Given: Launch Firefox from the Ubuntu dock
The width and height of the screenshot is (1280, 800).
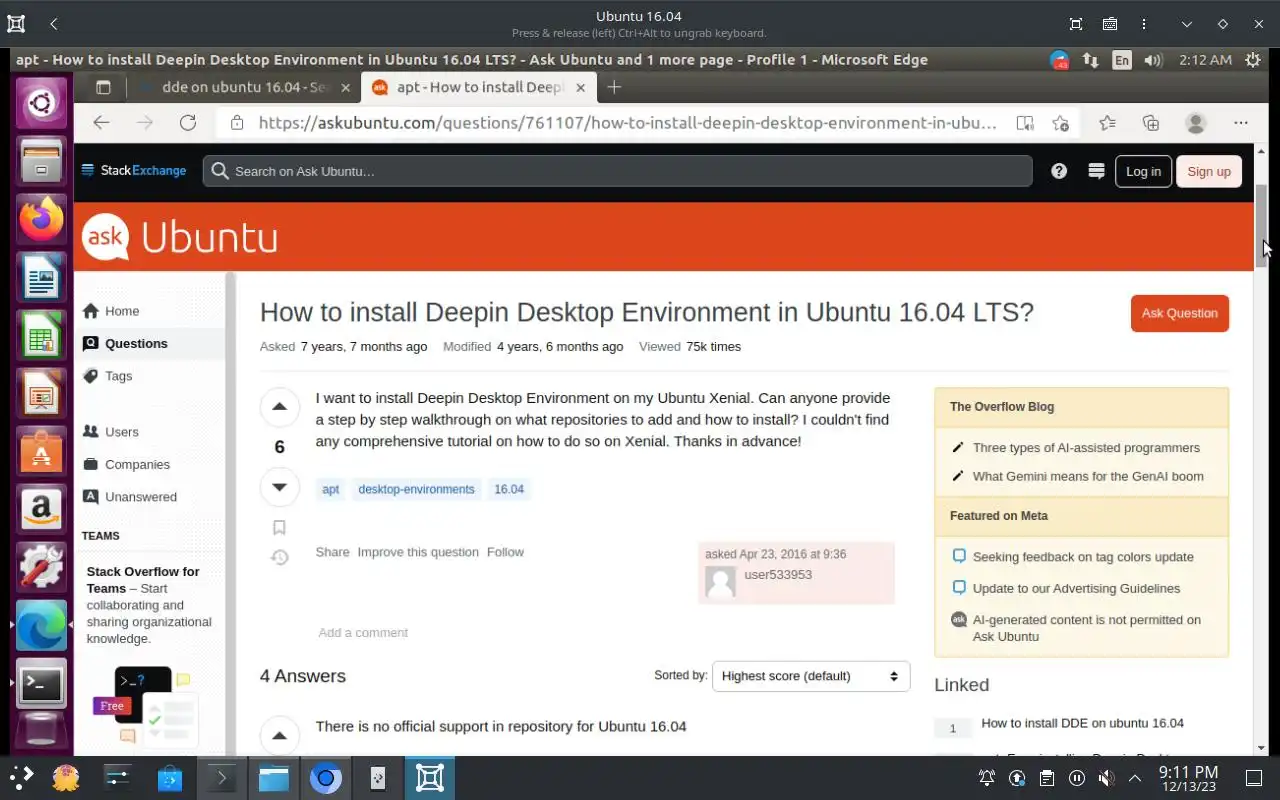Looking at the screenshot, I should (x=41, y=219).
